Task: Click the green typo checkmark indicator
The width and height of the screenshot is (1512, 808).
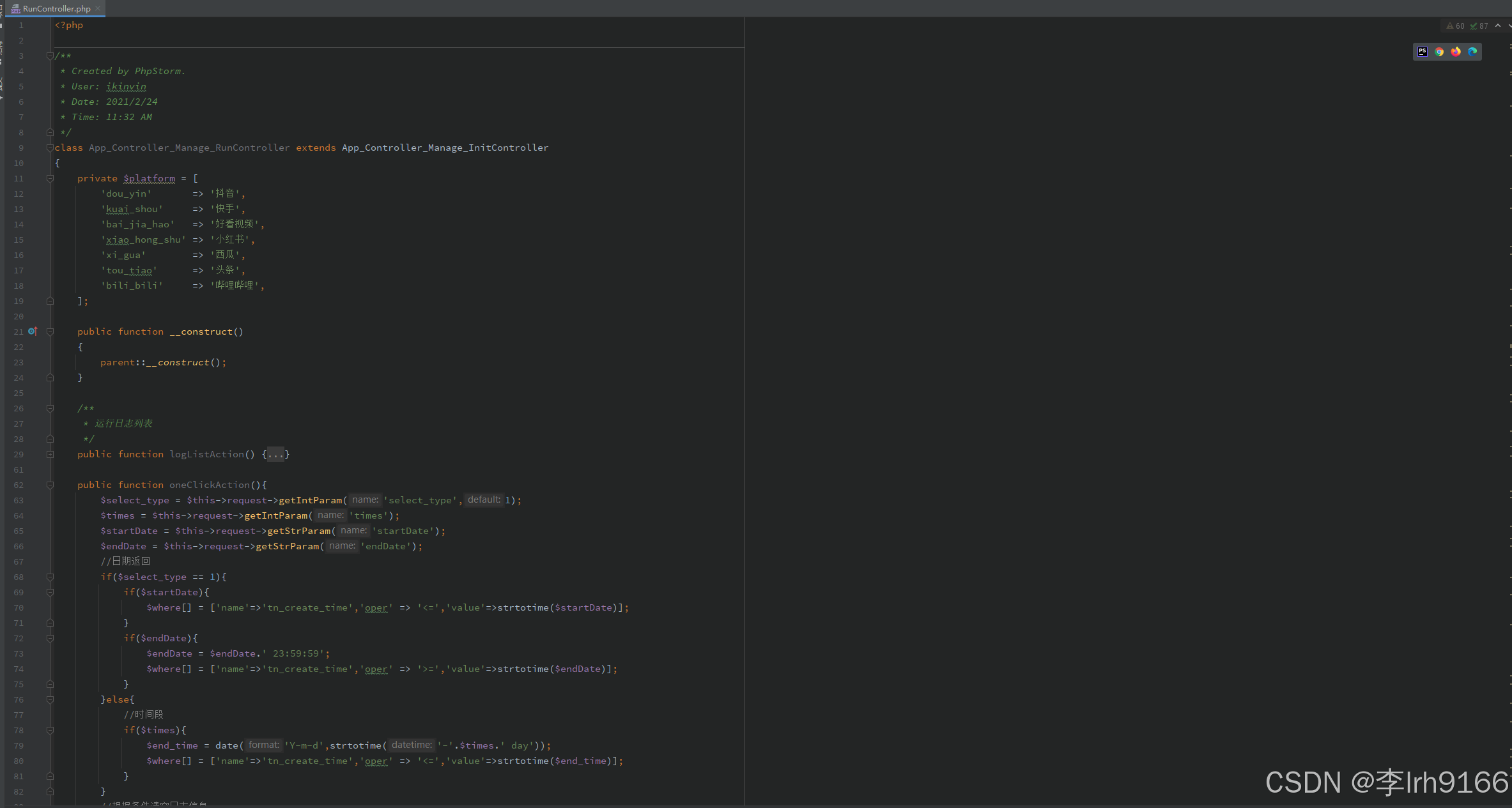Action: (1473, 26)
